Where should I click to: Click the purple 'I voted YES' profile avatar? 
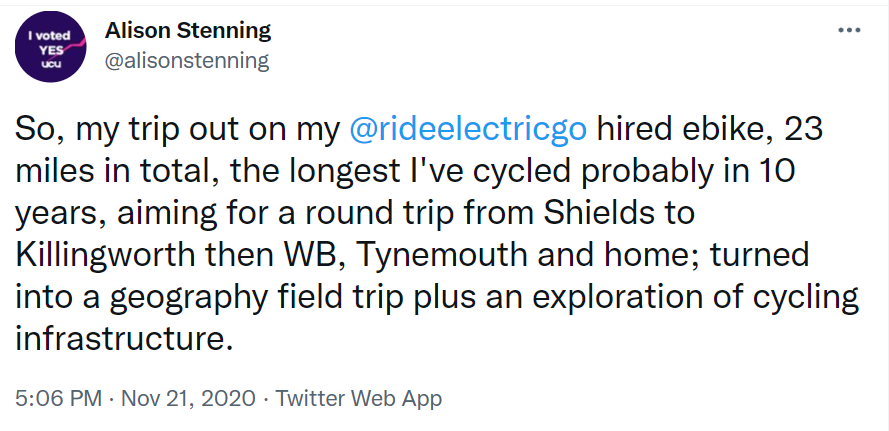(x=46, y=48)
